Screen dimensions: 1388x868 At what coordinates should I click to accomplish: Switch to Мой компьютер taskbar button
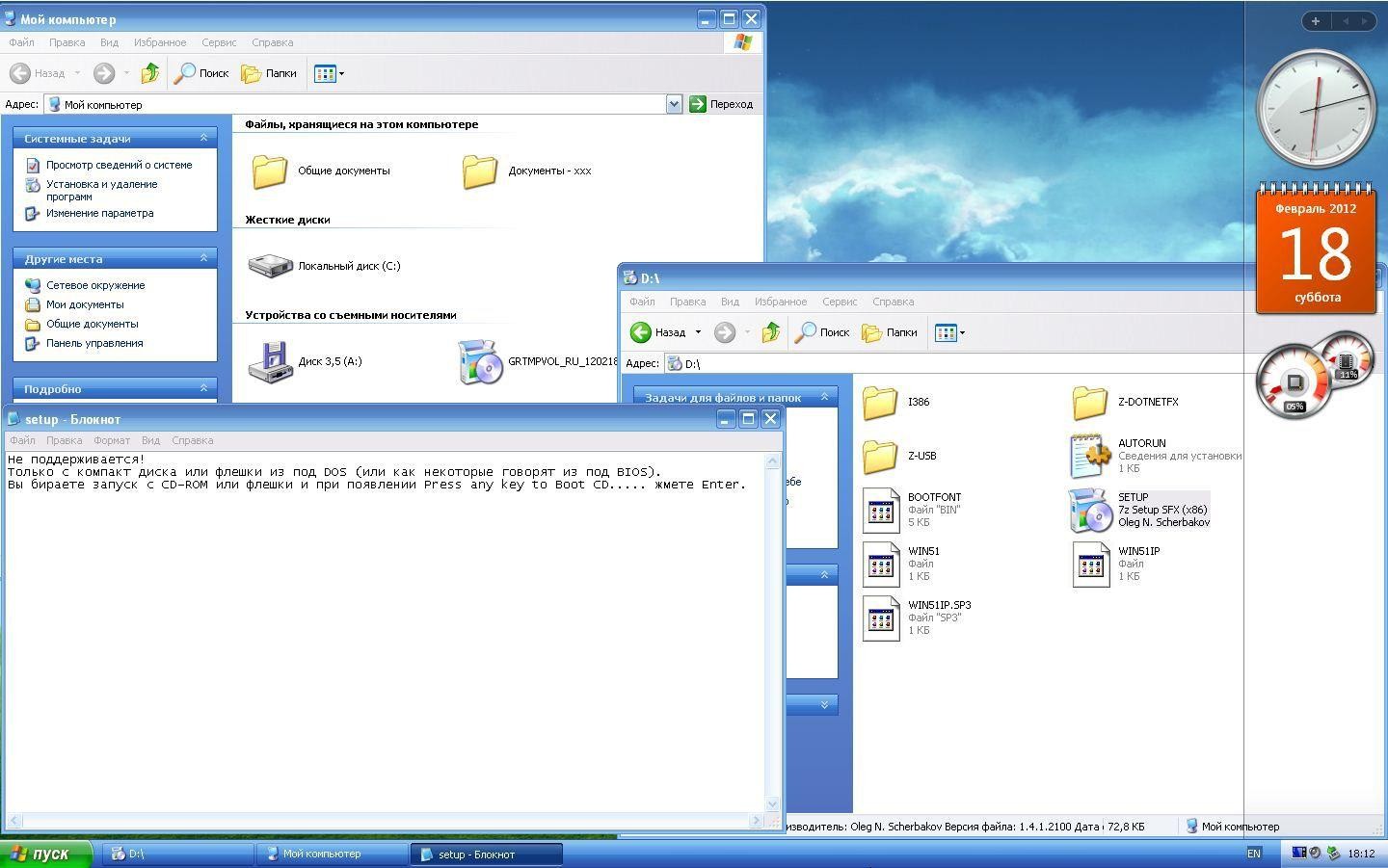coord(333,854)
